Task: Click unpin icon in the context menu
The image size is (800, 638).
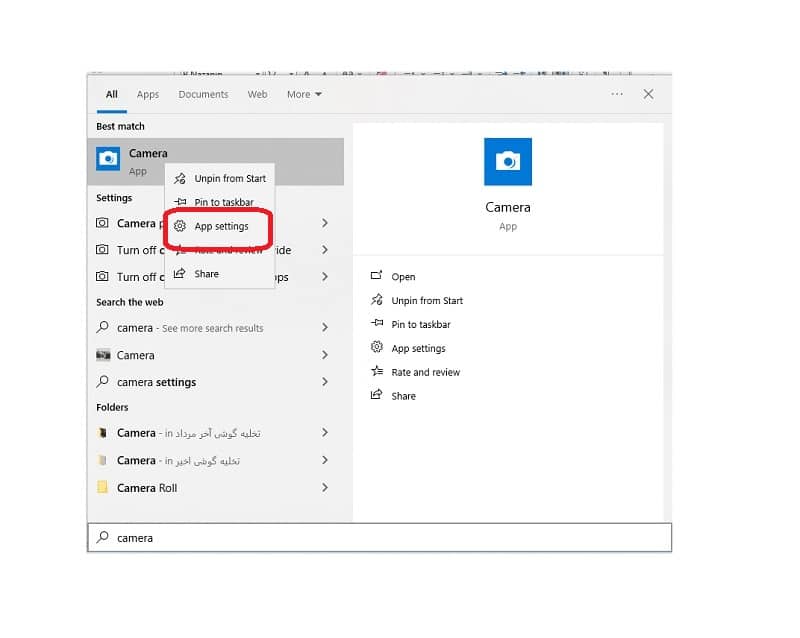Action: click(180, 179)
